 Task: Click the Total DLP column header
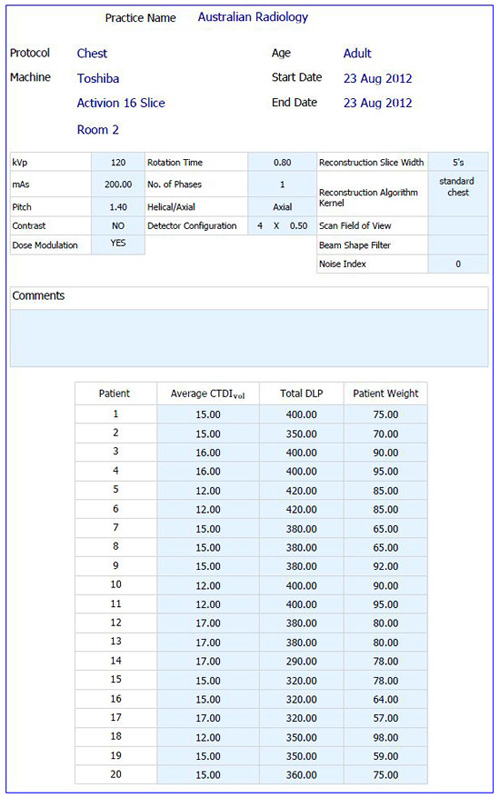point(301,393)
